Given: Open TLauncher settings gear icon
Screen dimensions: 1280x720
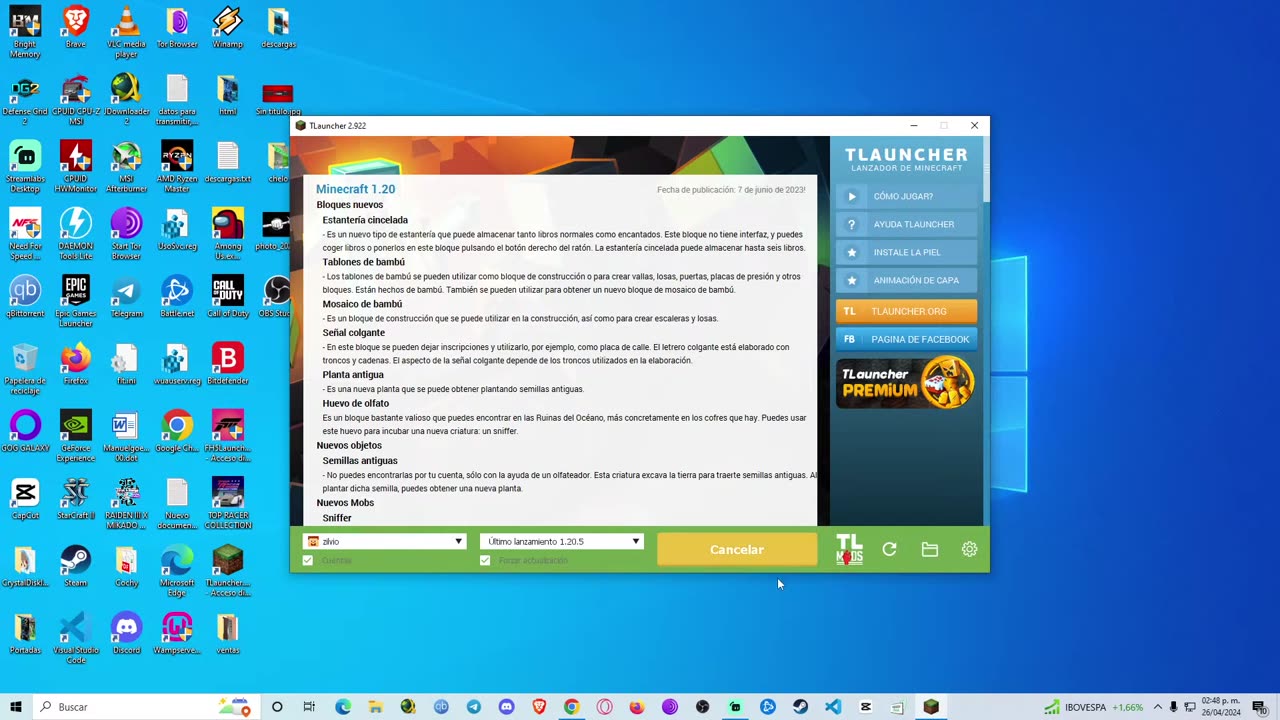Looking at the screenshot, I should [969, 549].
